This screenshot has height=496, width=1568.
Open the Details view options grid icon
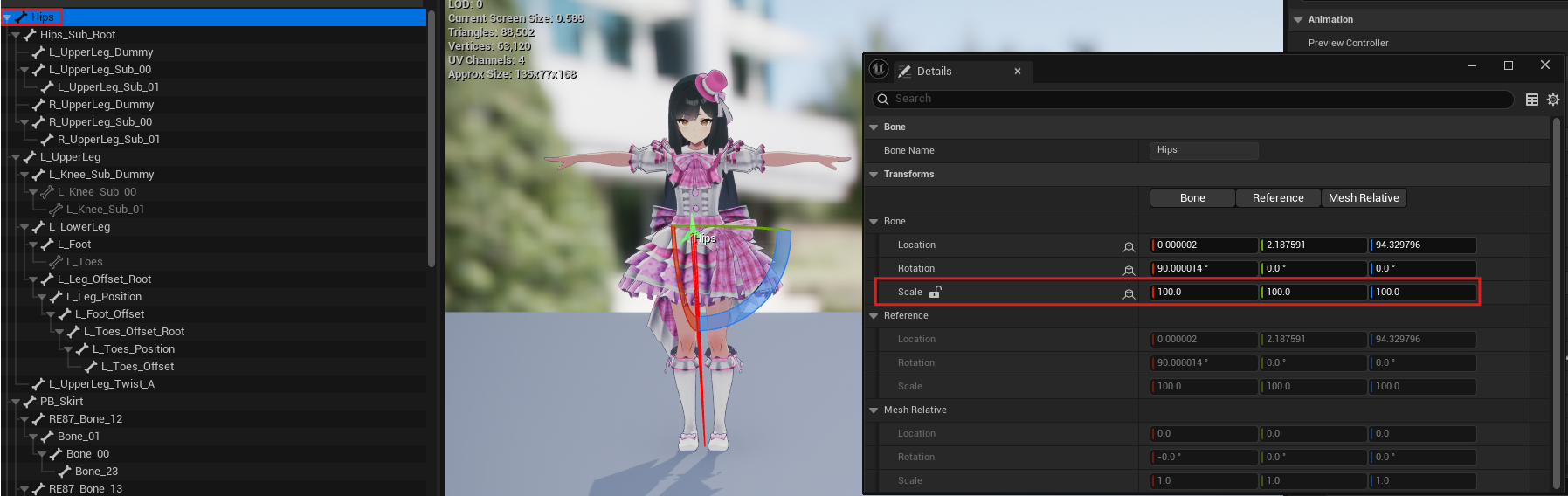[x=1532, y=100]
